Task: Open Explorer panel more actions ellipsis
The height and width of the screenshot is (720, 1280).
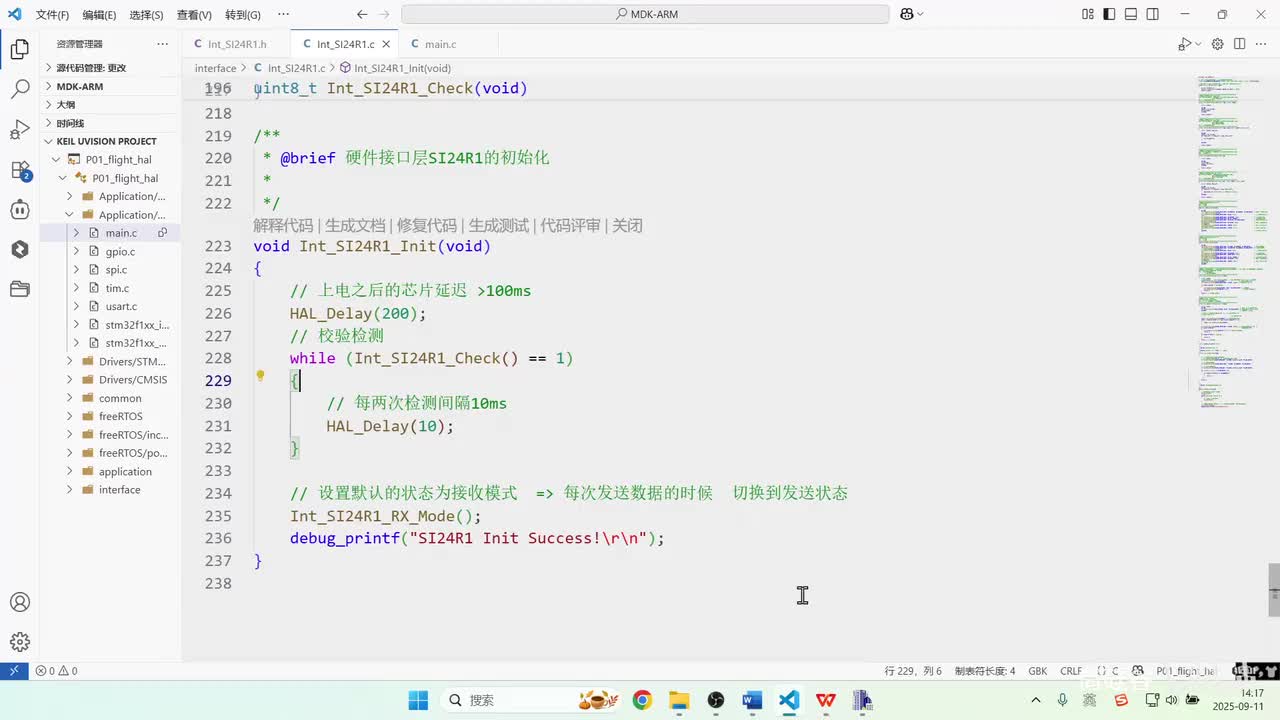Action: click(163, 44)
